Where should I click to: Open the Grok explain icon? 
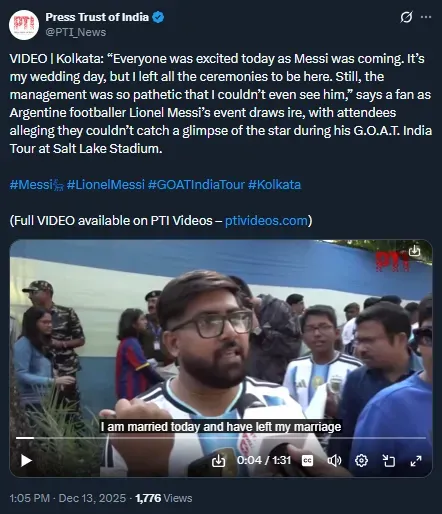point(406,17)
